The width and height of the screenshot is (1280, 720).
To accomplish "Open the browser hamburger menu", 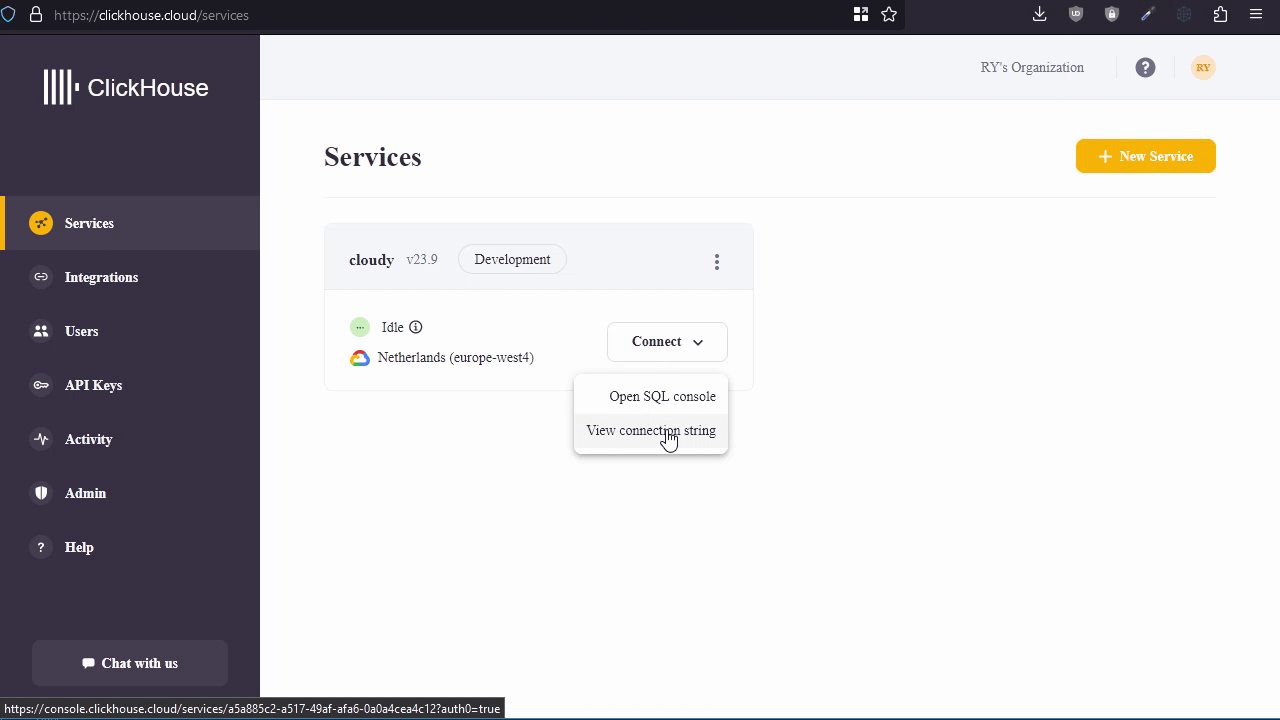I will point(1256,14).
